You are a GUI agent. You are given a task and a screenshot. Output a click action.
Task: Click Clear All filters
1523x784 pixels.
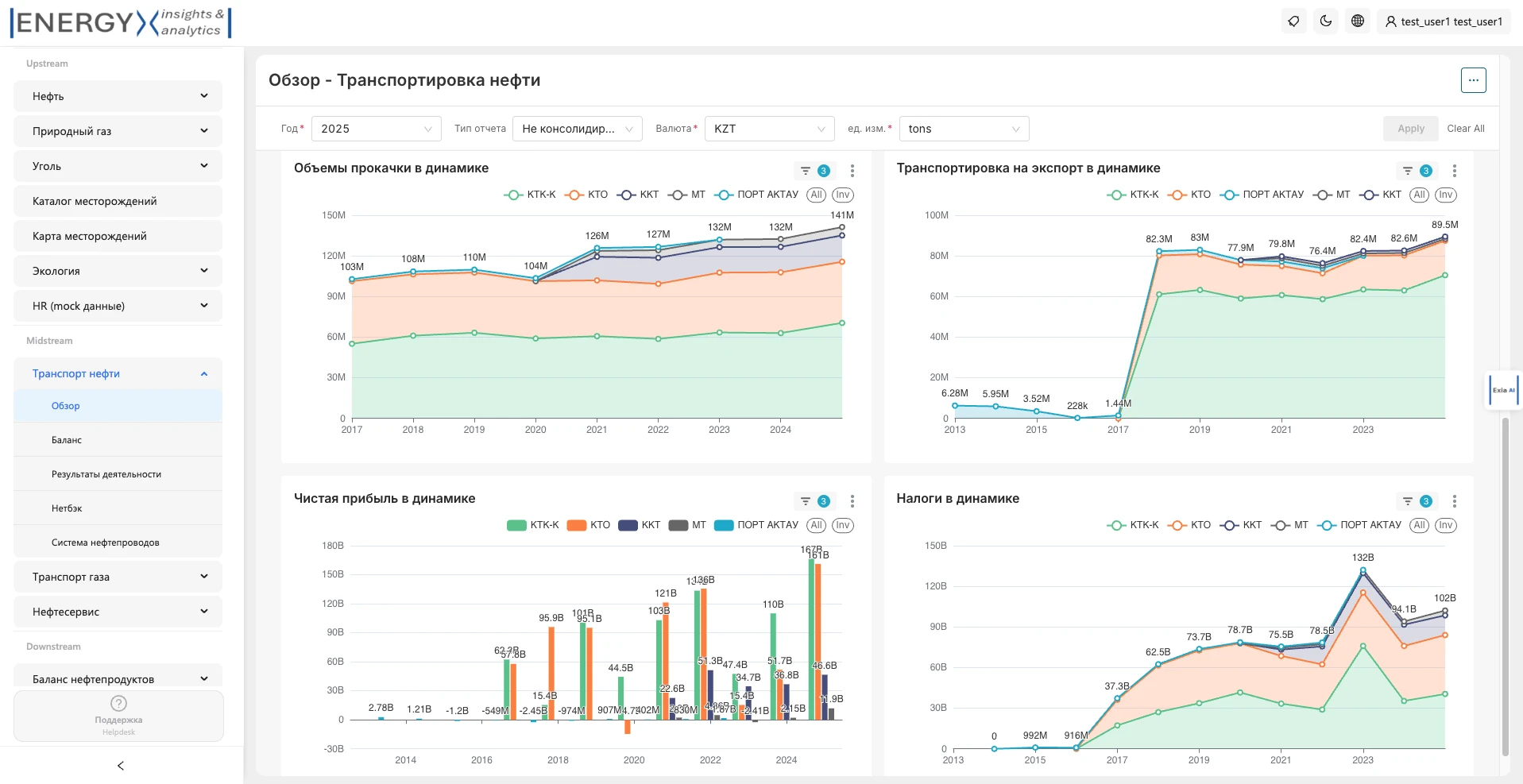point(1466,129)
